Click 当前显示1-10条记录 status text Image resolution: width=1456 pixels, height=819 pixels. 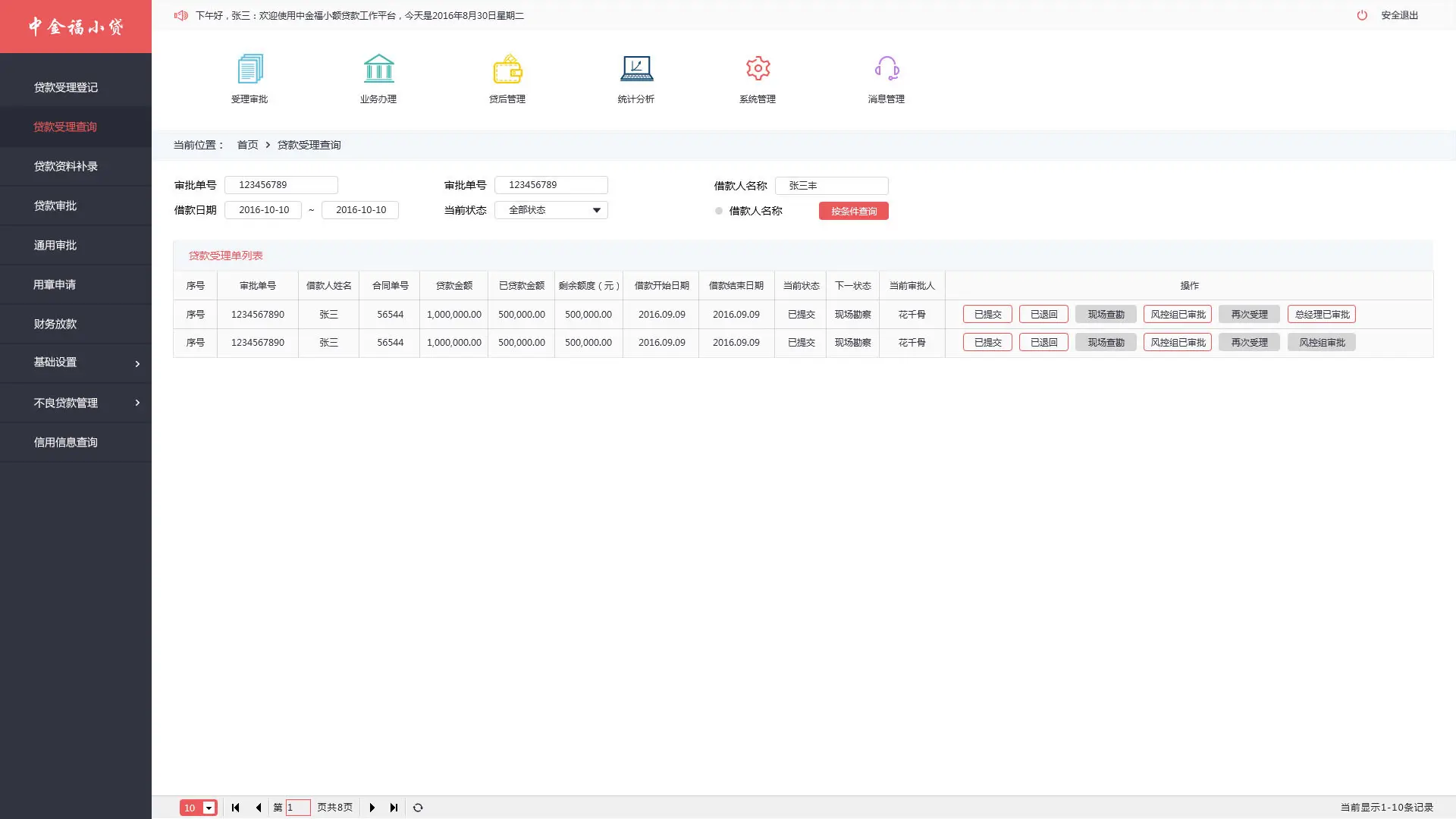tap(1387, 808)
